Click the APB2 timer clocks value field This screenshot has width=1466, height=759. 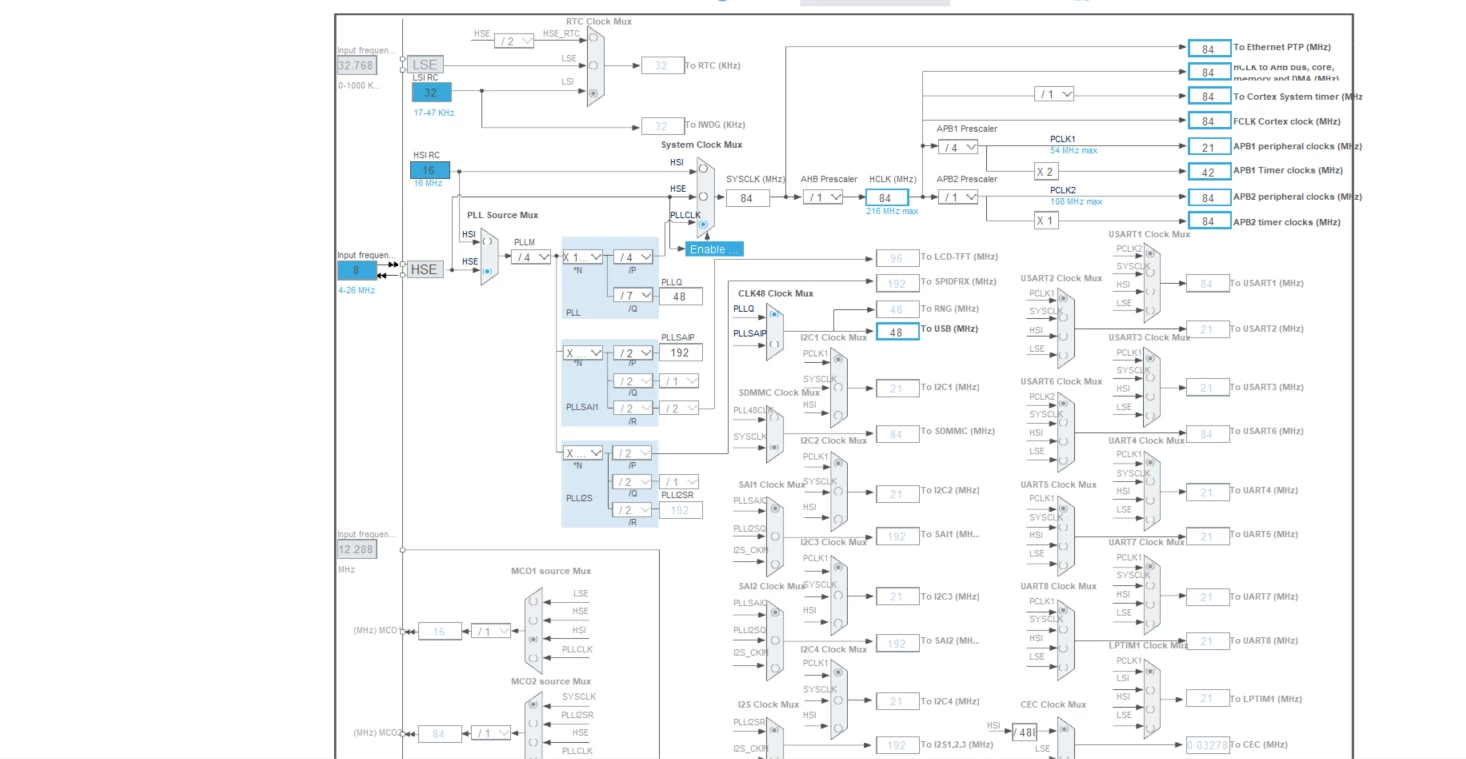pos(1209,221)
